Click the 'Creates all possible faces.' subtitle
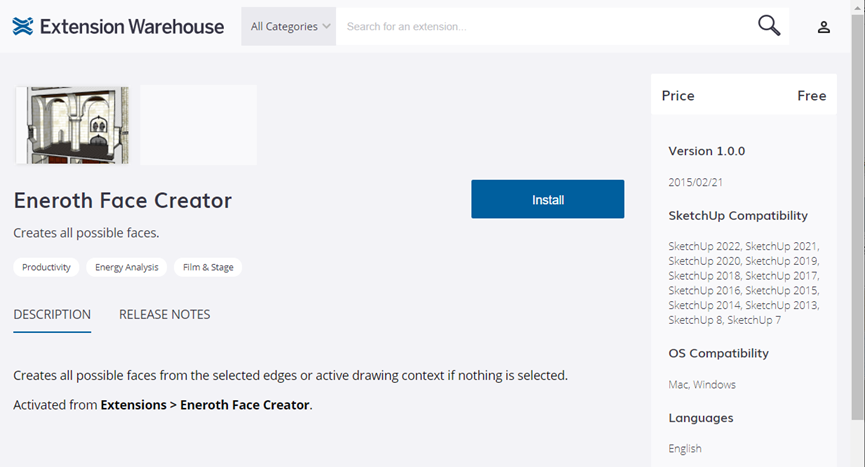The height and width of the screenshot is (467, 865). 86,233
